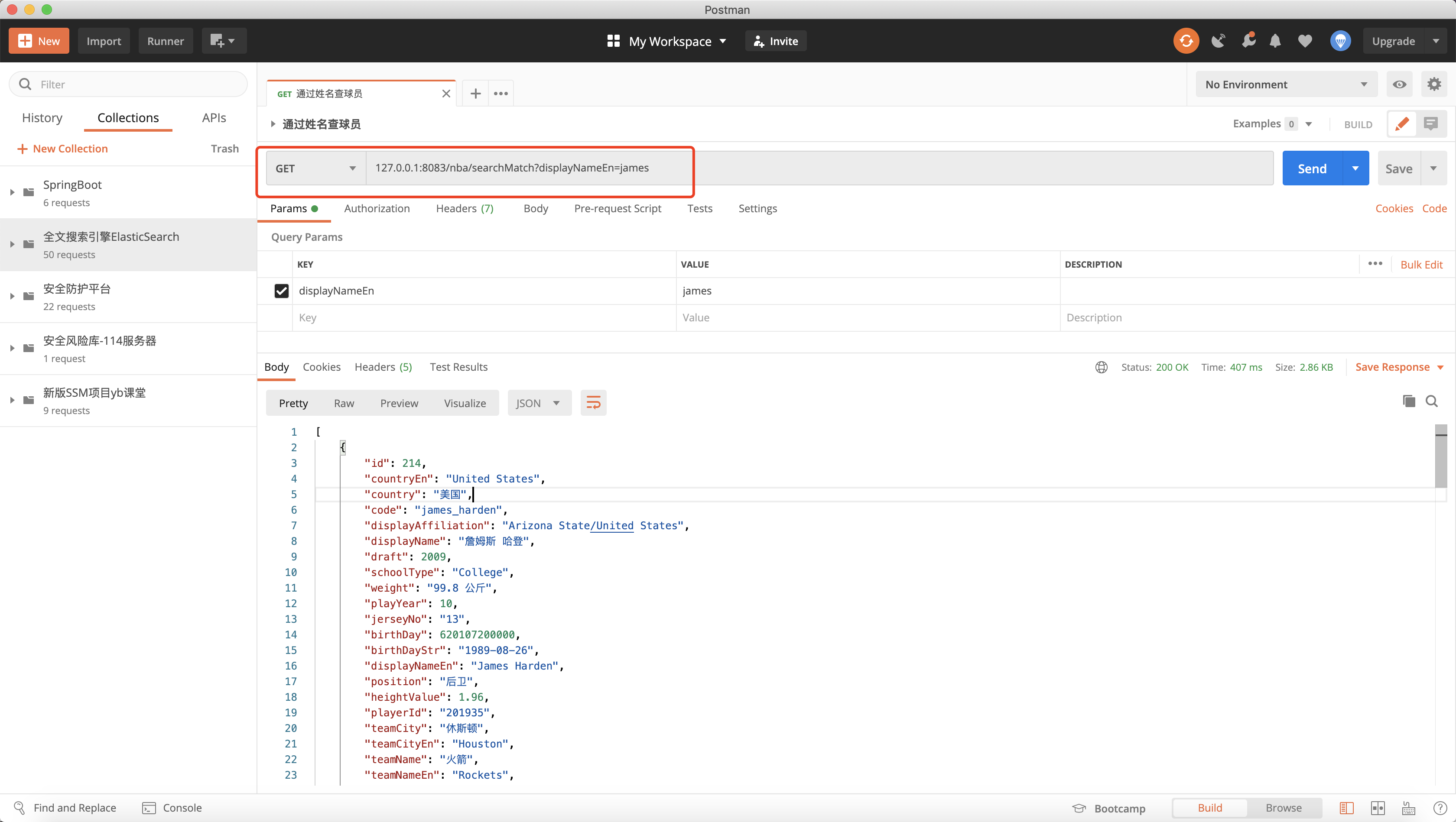Click the New button
The width and height of the screenshot is (1456, 822).
[39, 41]
